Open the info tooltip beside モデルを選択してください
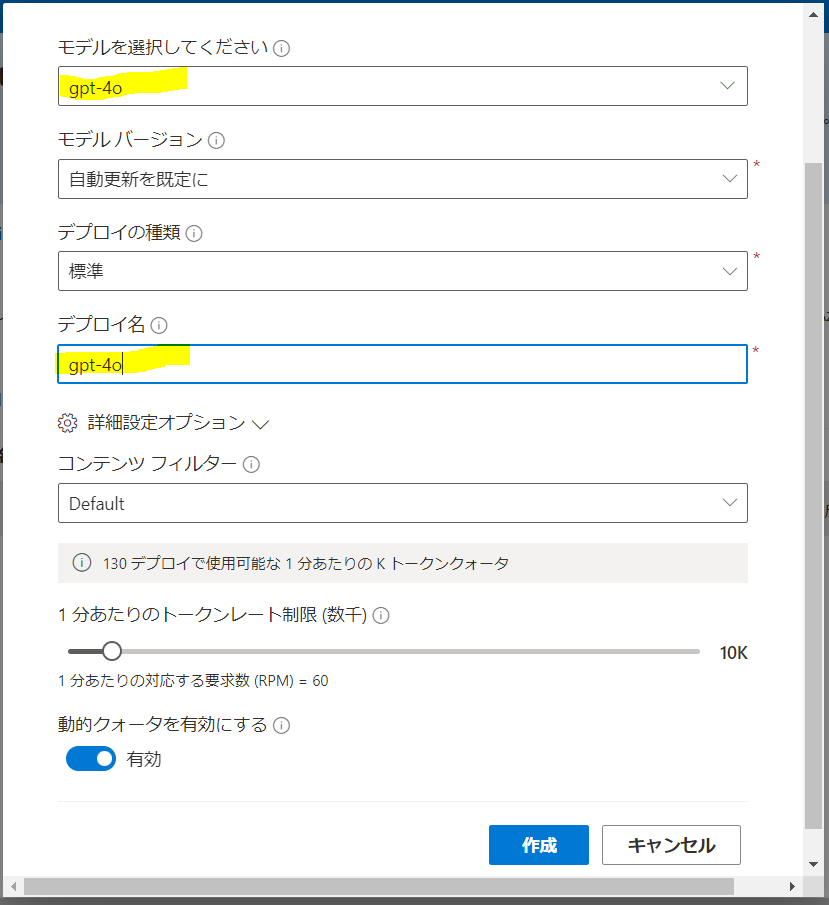829x905 pixels. [x=281, y=47]
